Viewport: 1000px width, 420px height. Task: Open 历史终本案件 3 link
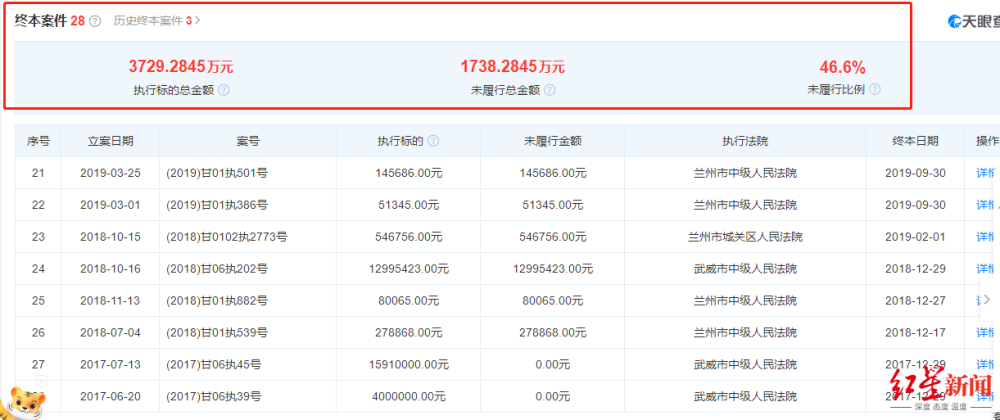[157, 21]
